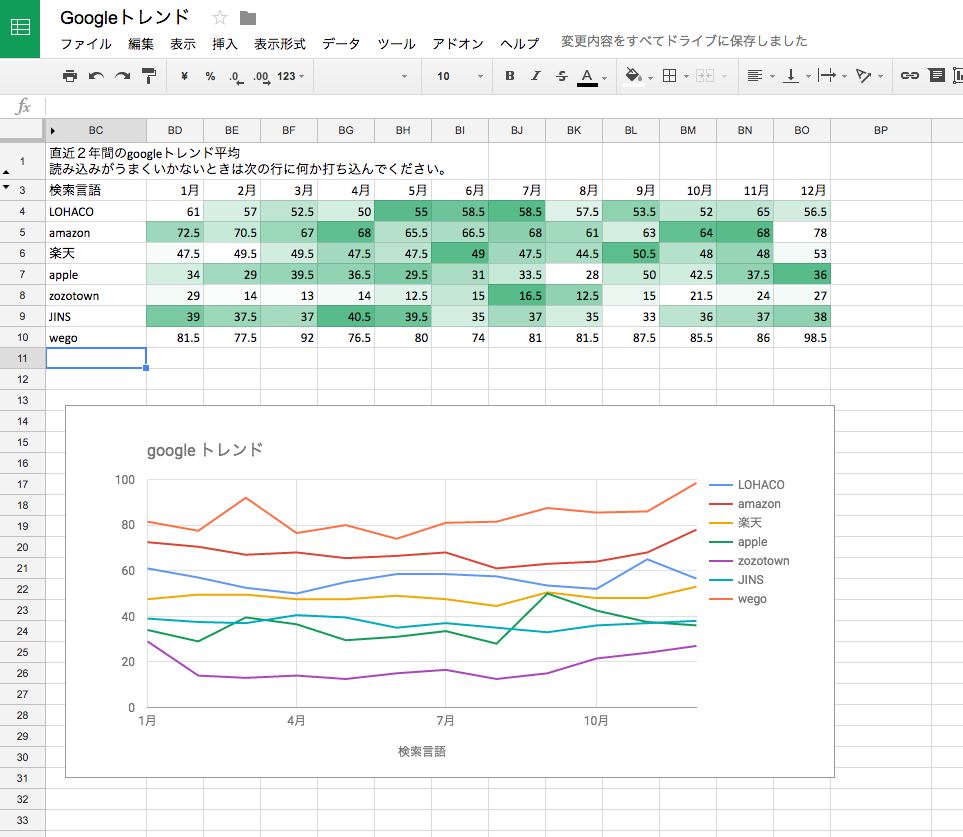The height and width of the screenshot is (837, 963).
Task: Open the ツール menu
Action: 397,44
